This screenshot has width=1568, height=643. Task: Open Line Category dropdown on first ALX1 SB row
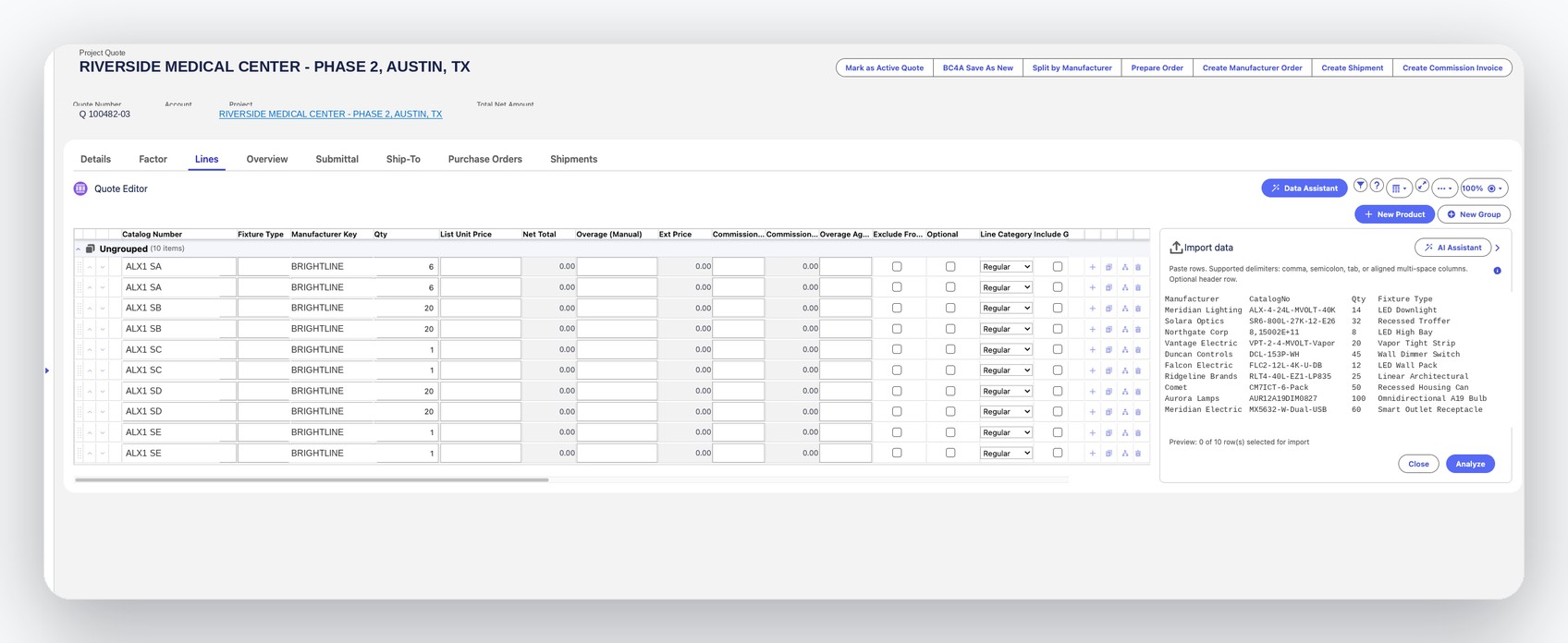(1006, 309)
